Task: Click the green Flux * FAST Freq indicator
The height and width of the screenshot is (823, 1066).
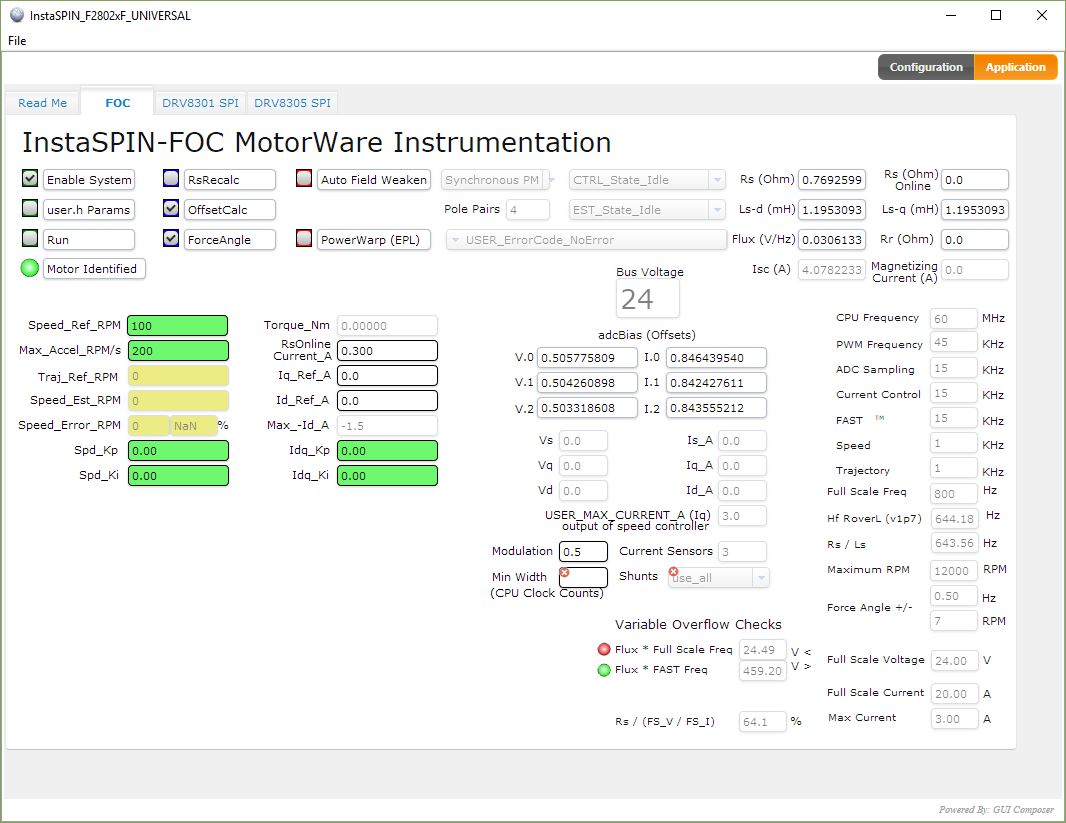Action: click(604, 670)
